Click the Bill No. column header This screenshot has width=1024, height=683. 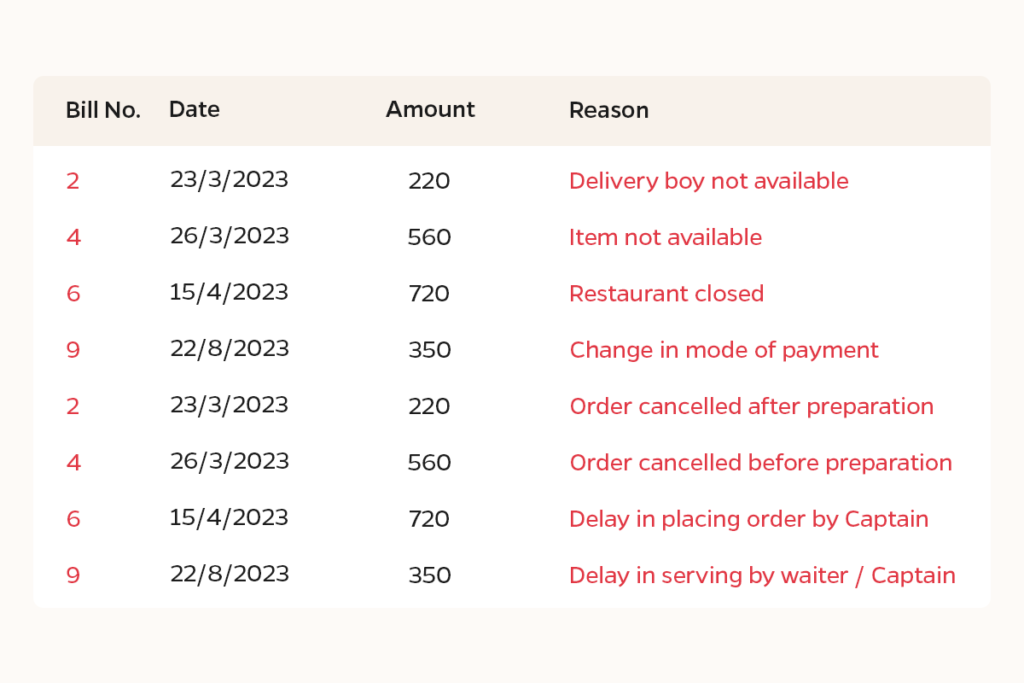pyautogui.click(x=103, y=110)
